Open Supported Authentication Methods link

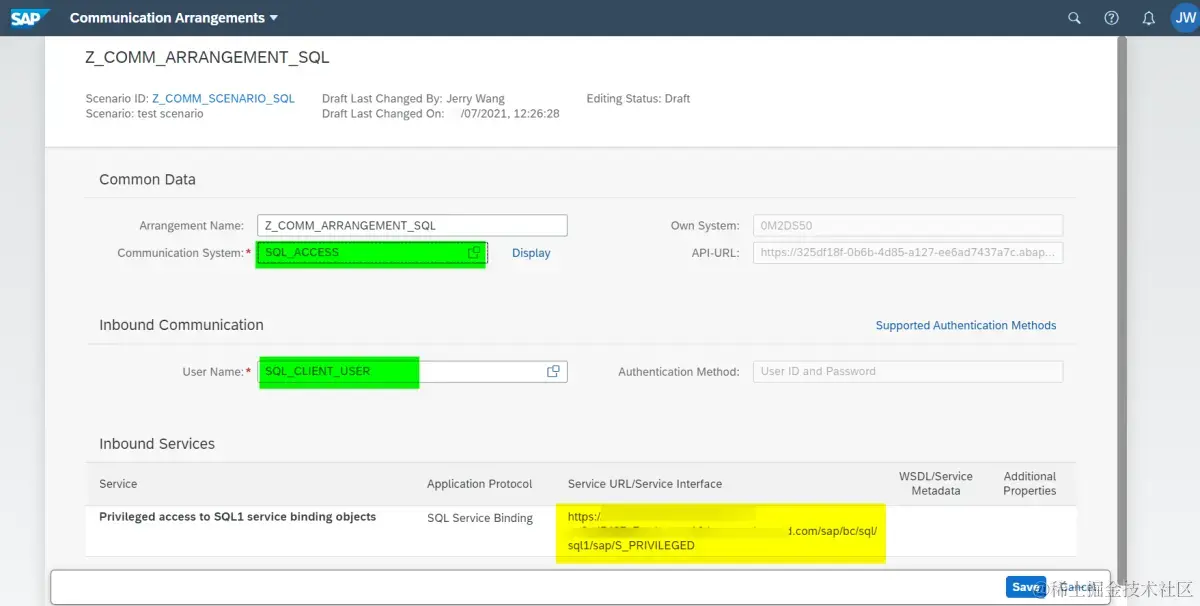point(966,325)
